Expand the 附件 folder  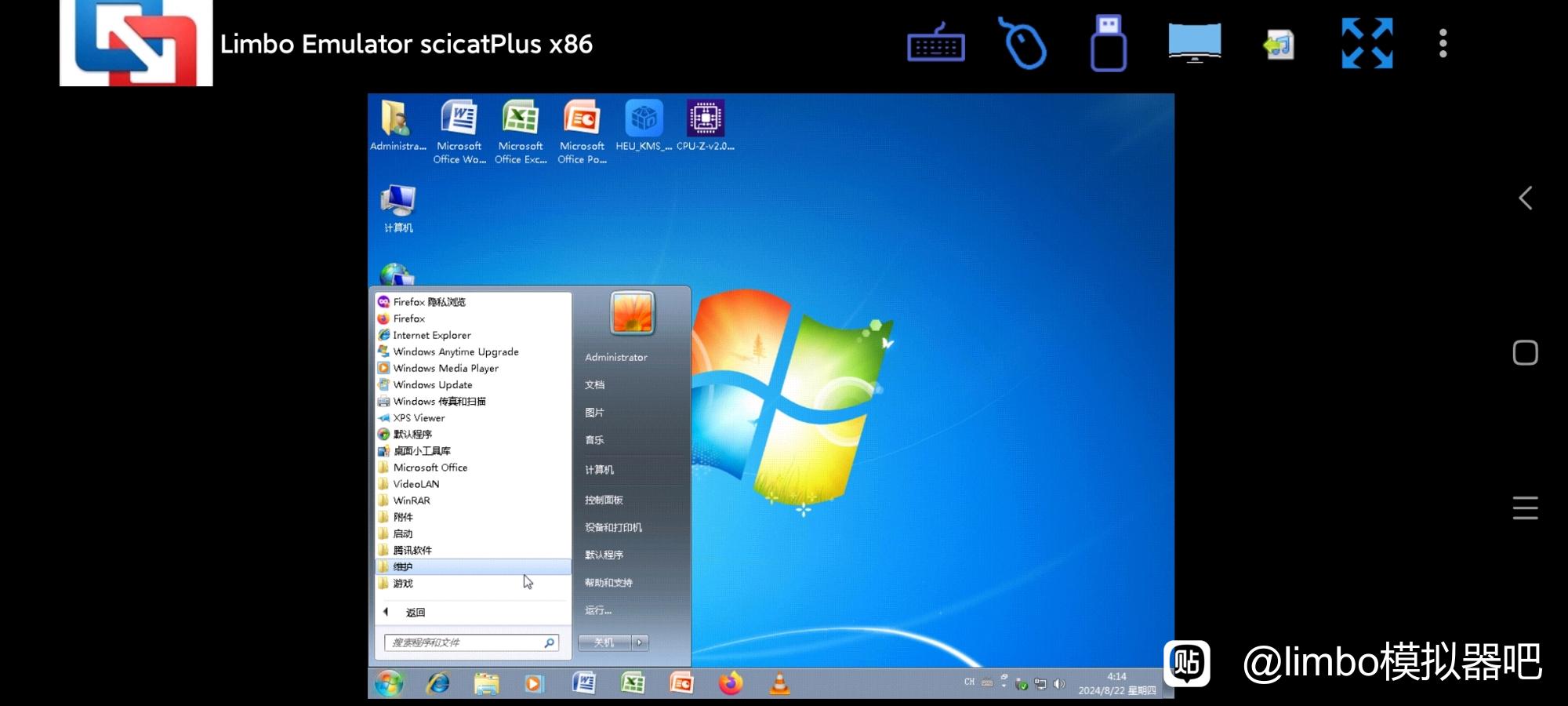[x=473, y=517]
